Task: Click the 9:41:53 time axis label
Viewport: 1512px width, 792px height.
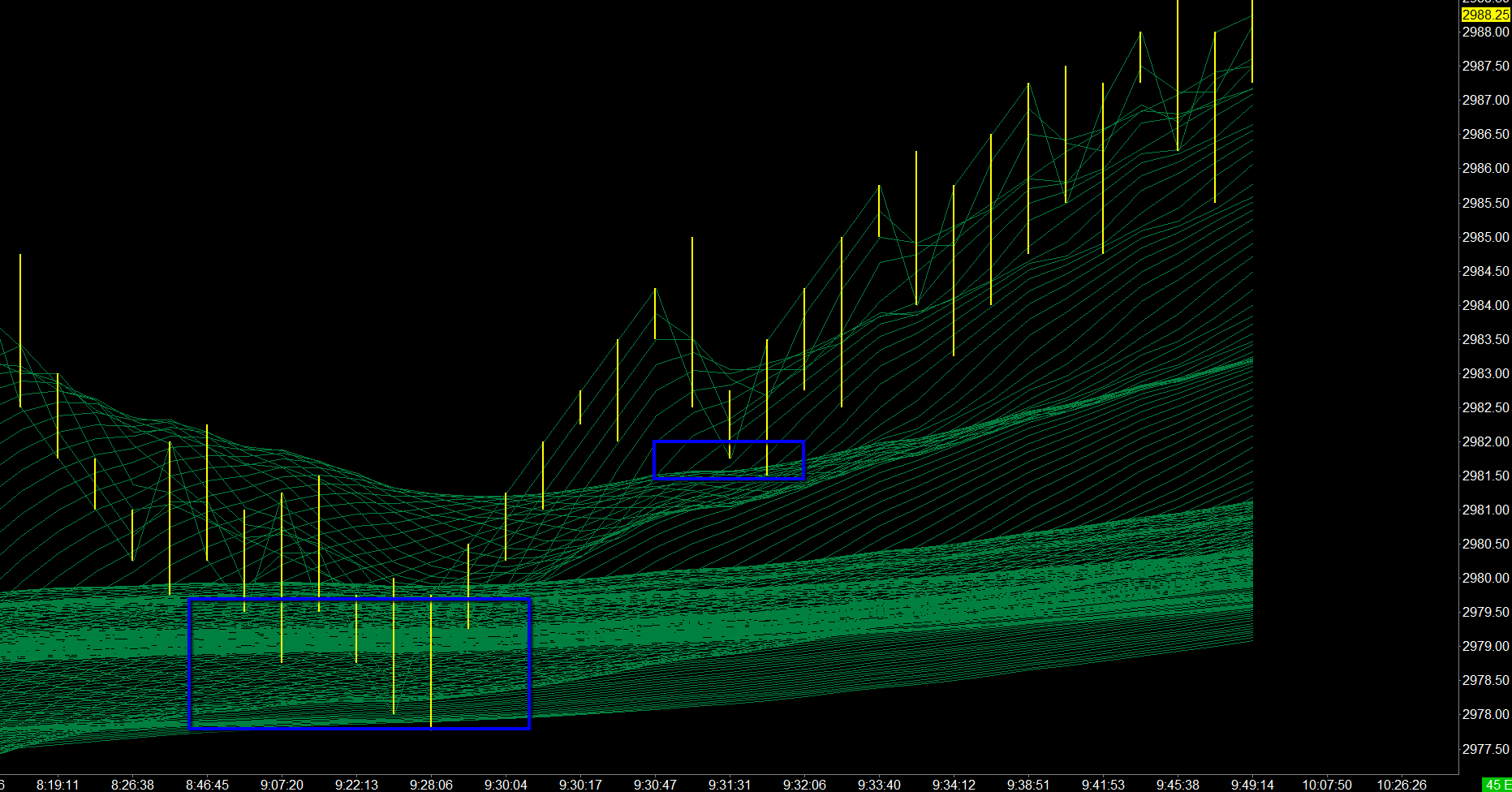Action: [x=1103, y=785]
